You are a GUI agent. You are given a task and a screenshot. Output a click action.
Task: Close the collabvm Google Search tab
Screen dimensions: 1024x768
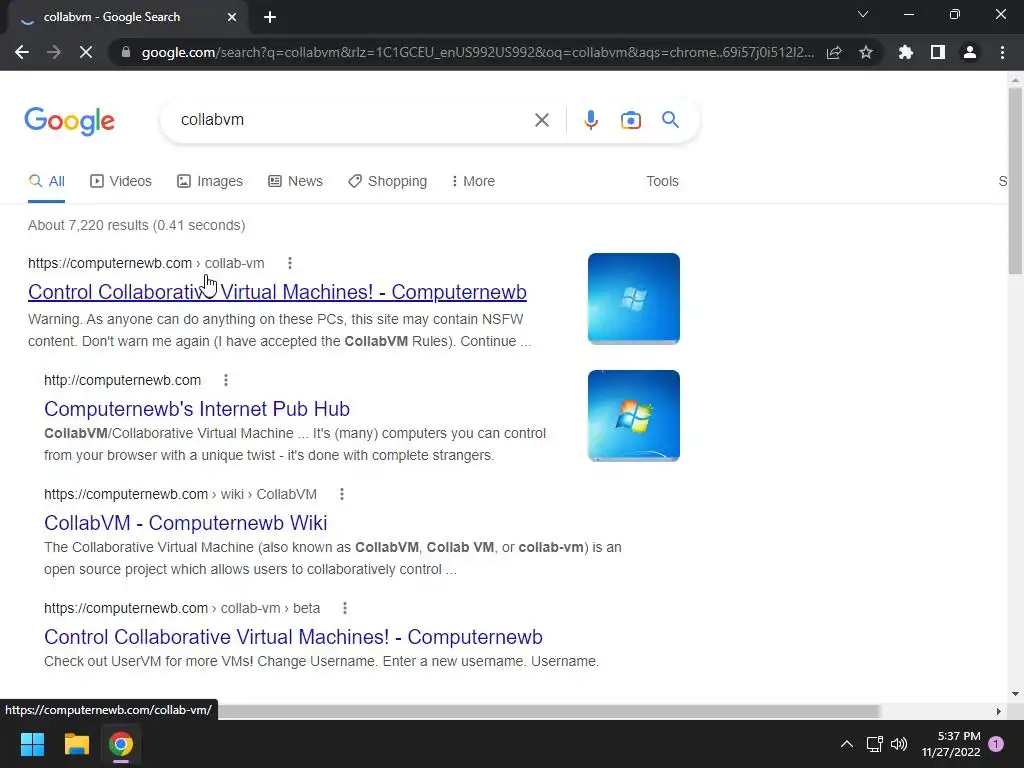click(x=232, y=17)
